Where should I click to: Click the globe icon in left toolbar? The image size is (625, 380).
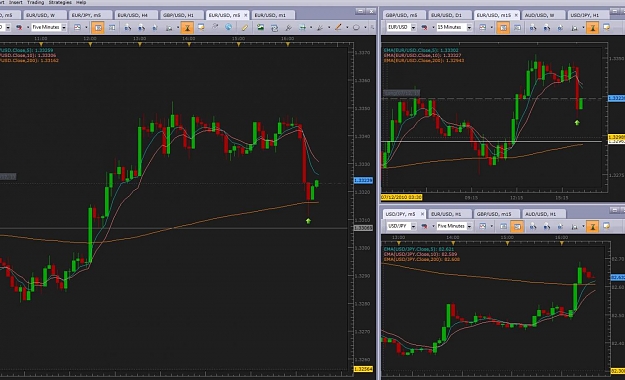click(x=228, y=27)
